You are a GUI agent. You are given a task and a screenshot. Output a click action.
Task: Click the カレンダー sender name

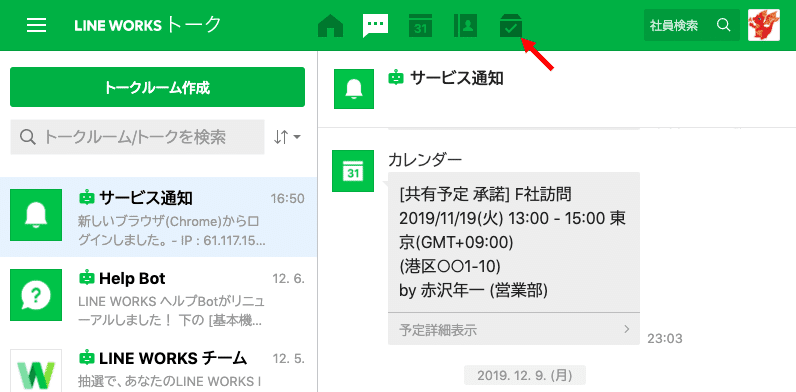click(425, 160)
